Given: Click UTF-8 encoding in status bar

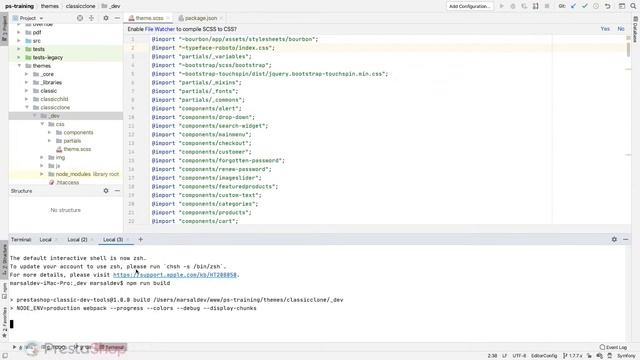Looking at the screenshot, I should (x=519, y=356).
